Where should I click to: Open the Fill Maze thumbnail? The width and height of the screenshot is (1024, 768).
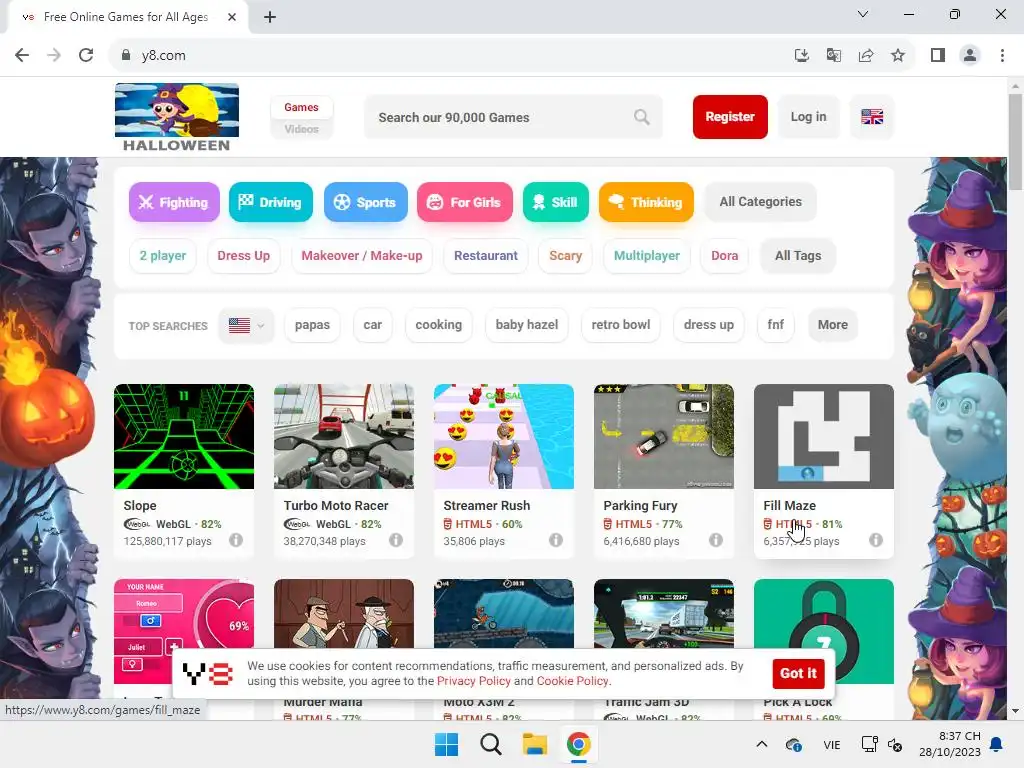coord(824,436)
